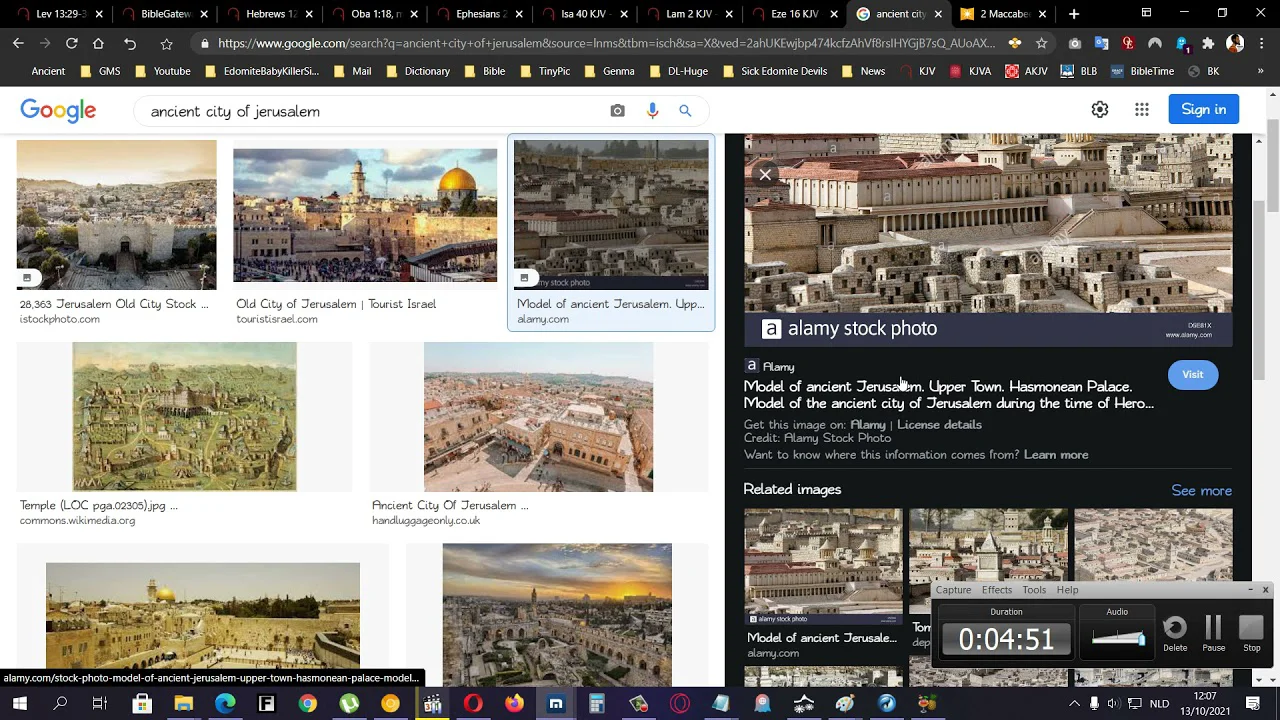Expand the bookmarks overflow chevron
This screenshot has width=1280, height=720.
[1259, 71]
